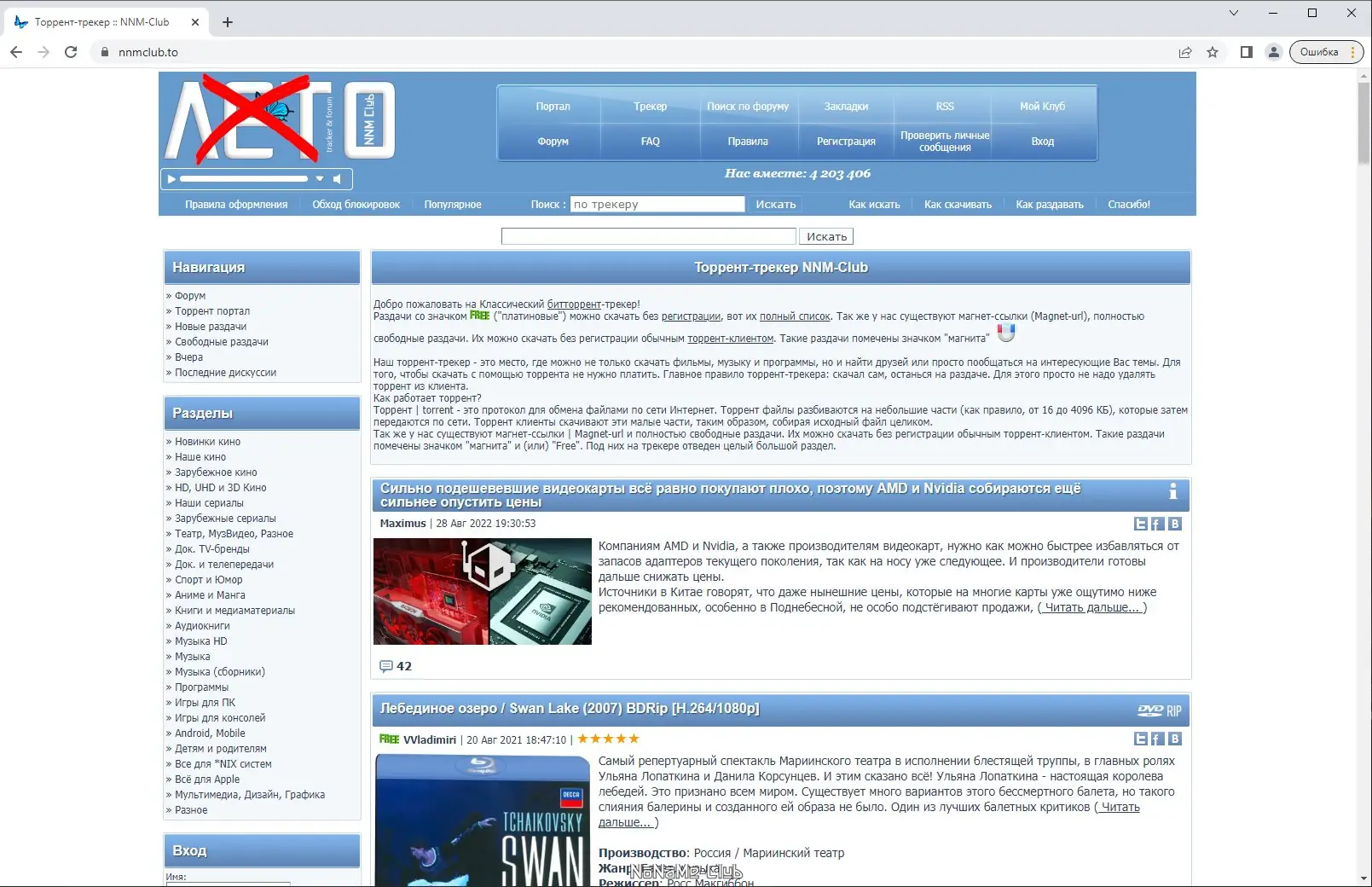The image size is (1372, 887).
Task: Share the Swan Lake post on Facebook
Action: point(1157,739)
